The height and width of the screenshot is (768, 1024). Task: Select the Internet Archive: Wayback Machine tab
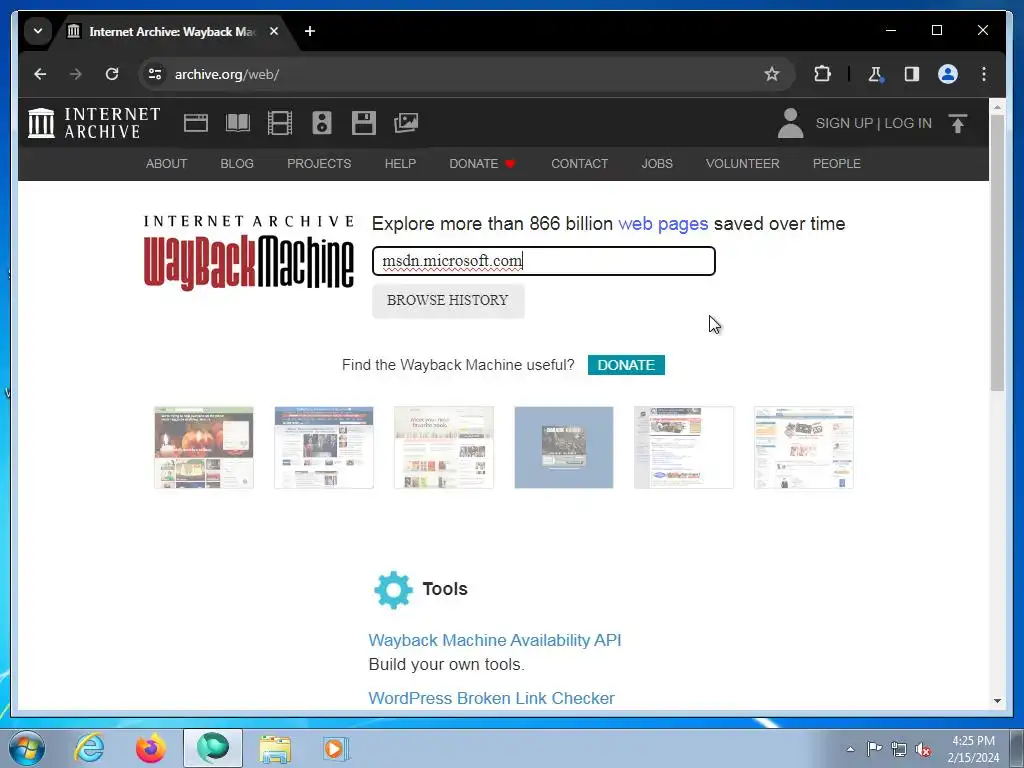click(171, 31)
